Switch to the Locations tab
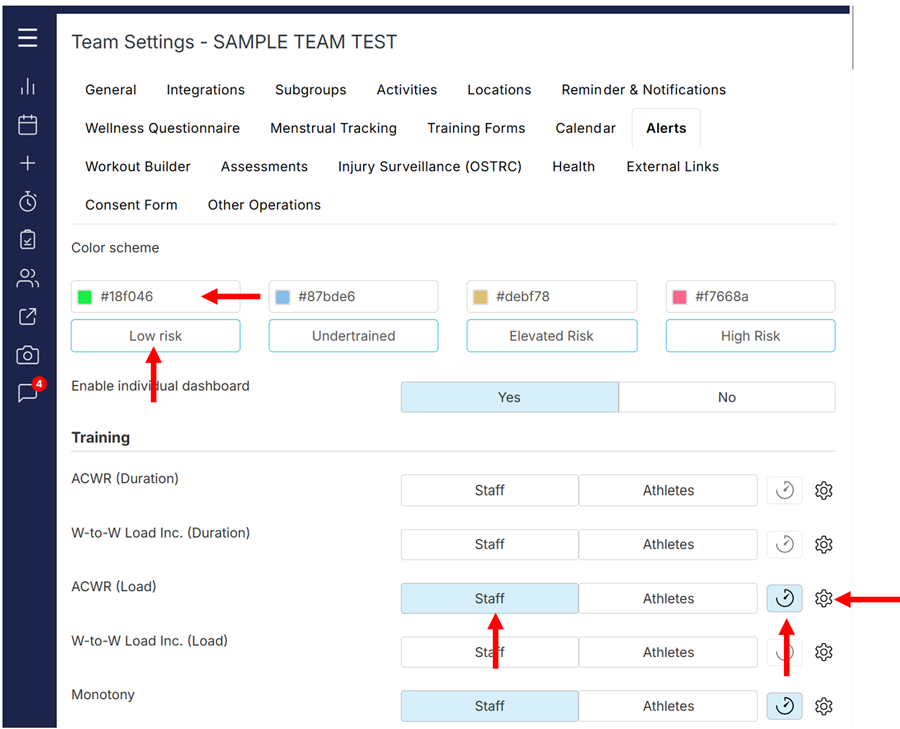 tap(499, 90)
